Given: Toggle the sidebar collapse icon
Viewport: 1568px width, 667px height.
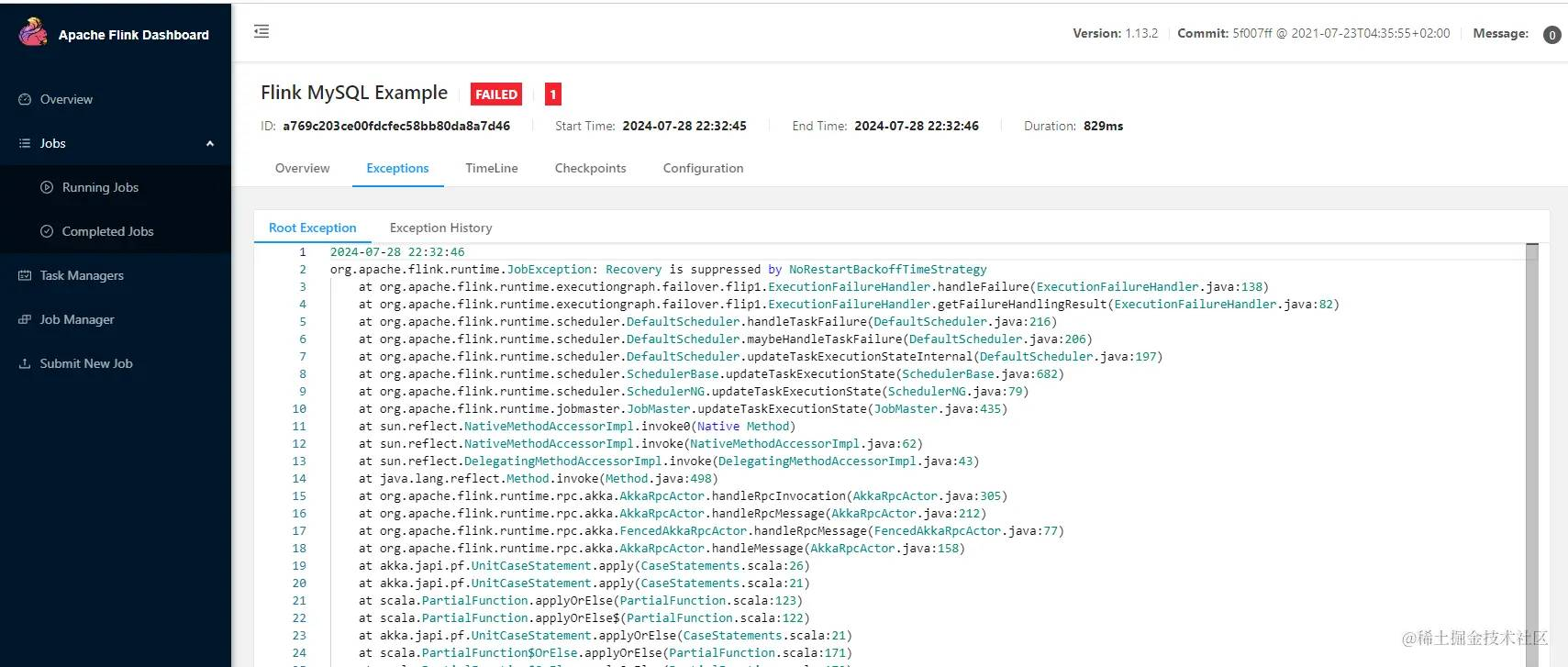Looking at the screenshot, I should point(261,31).
